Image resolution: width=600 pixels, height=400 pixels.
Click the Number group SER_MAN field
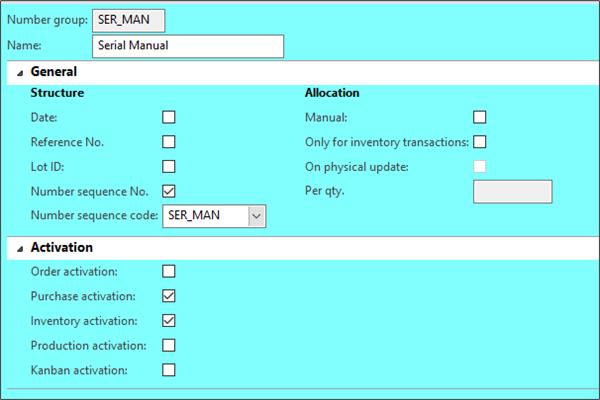pos(128,20)
